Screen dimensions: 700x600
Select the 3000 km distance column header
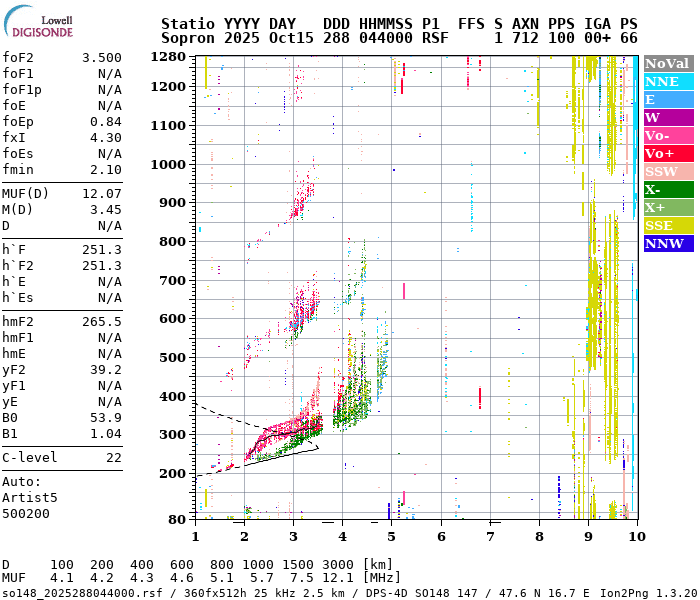[316, 565]
